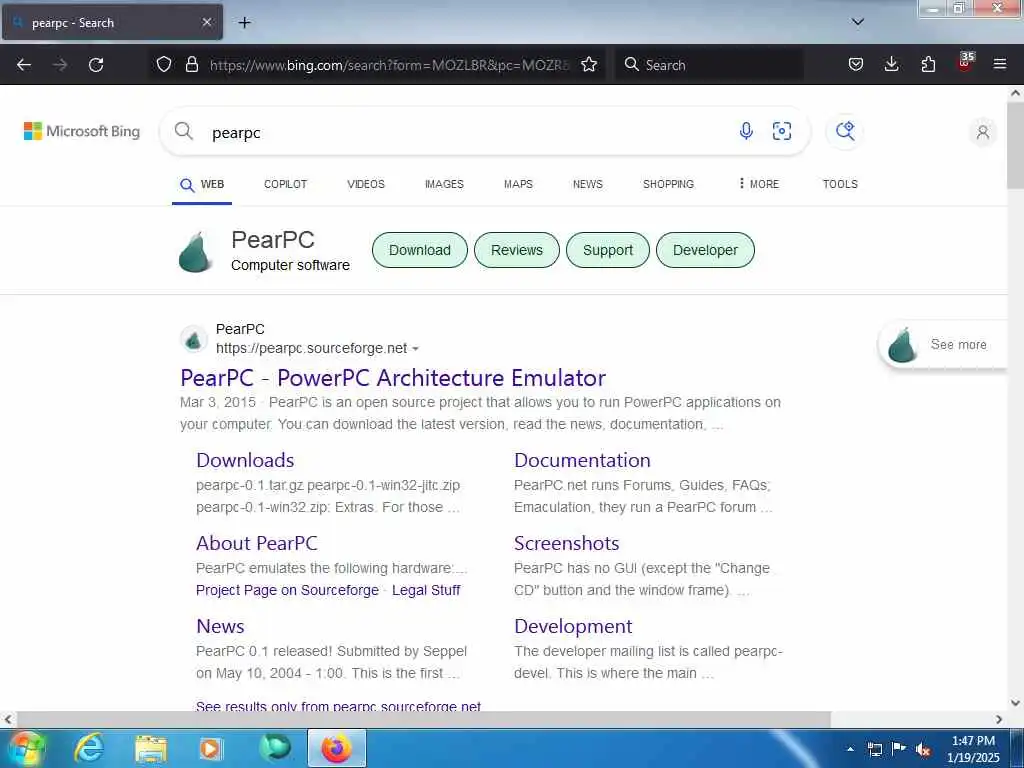View site security padlock info

(191, 64)
